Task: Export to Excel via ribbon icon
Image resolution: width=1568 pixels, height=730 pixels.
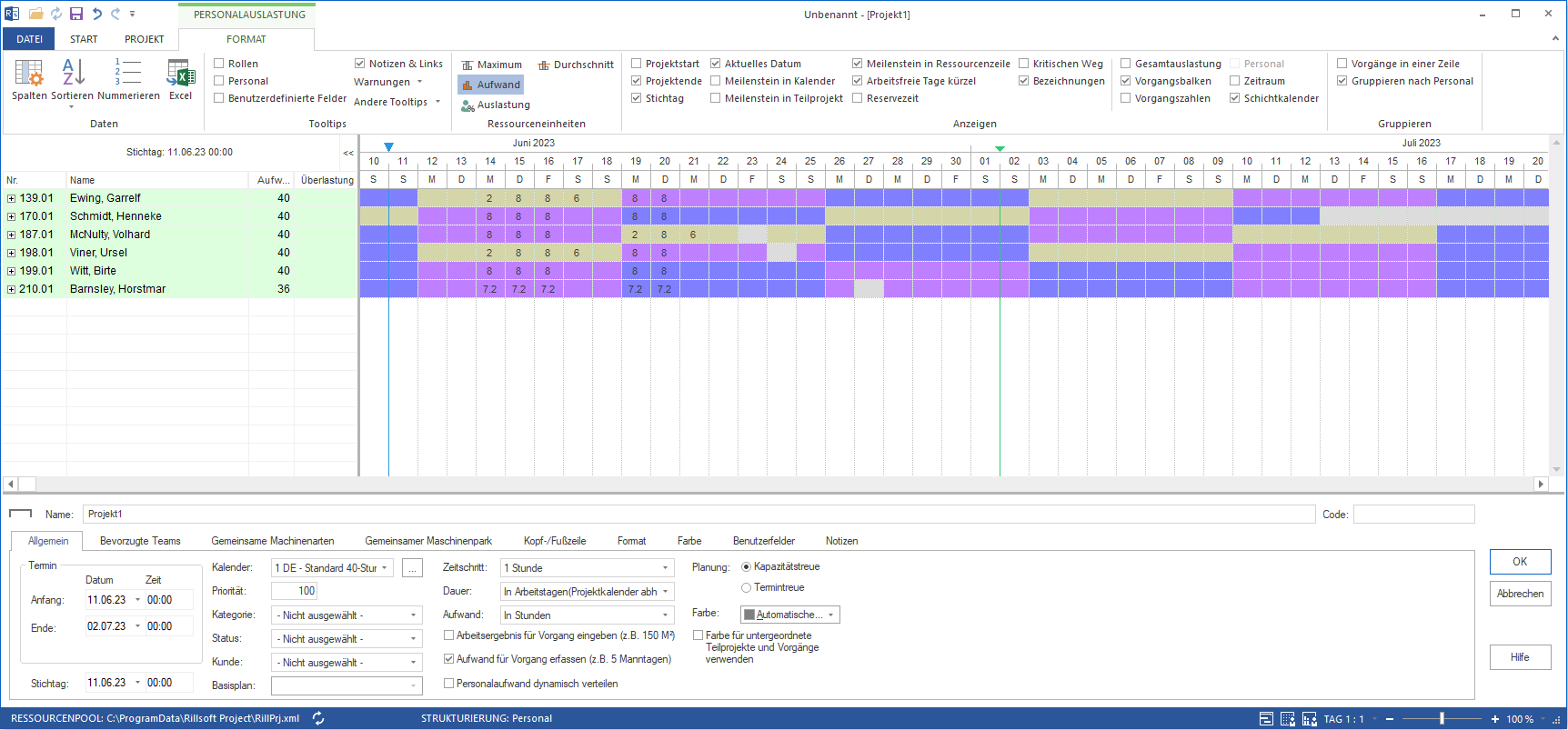Action: (181, 73)
